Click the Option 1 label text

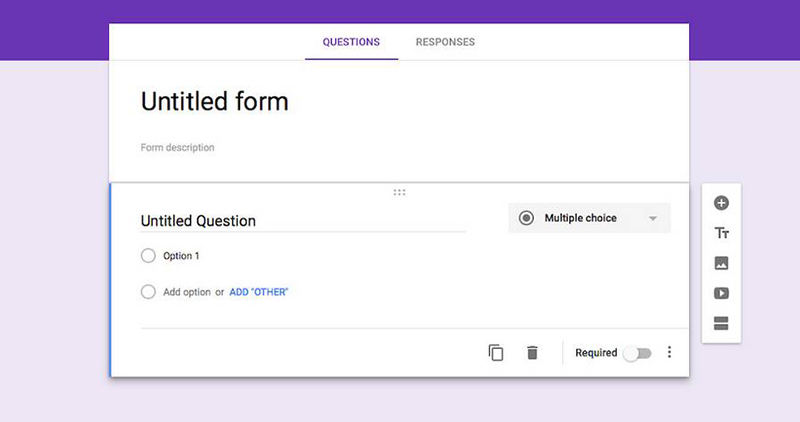(181, 256)
